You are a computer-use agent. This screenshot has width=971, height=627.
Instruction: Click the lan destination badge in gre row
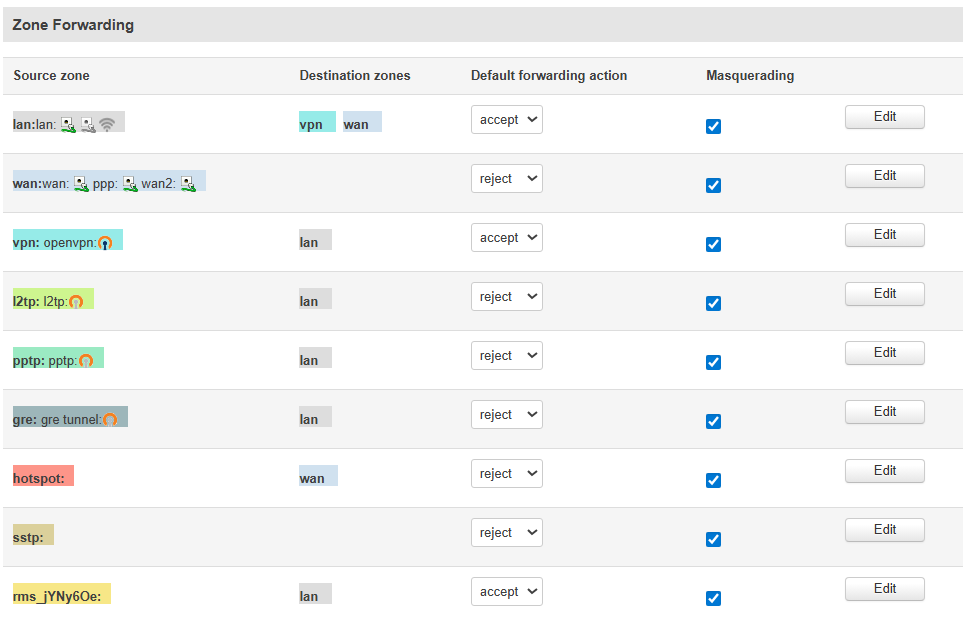[x=315, y=417]
